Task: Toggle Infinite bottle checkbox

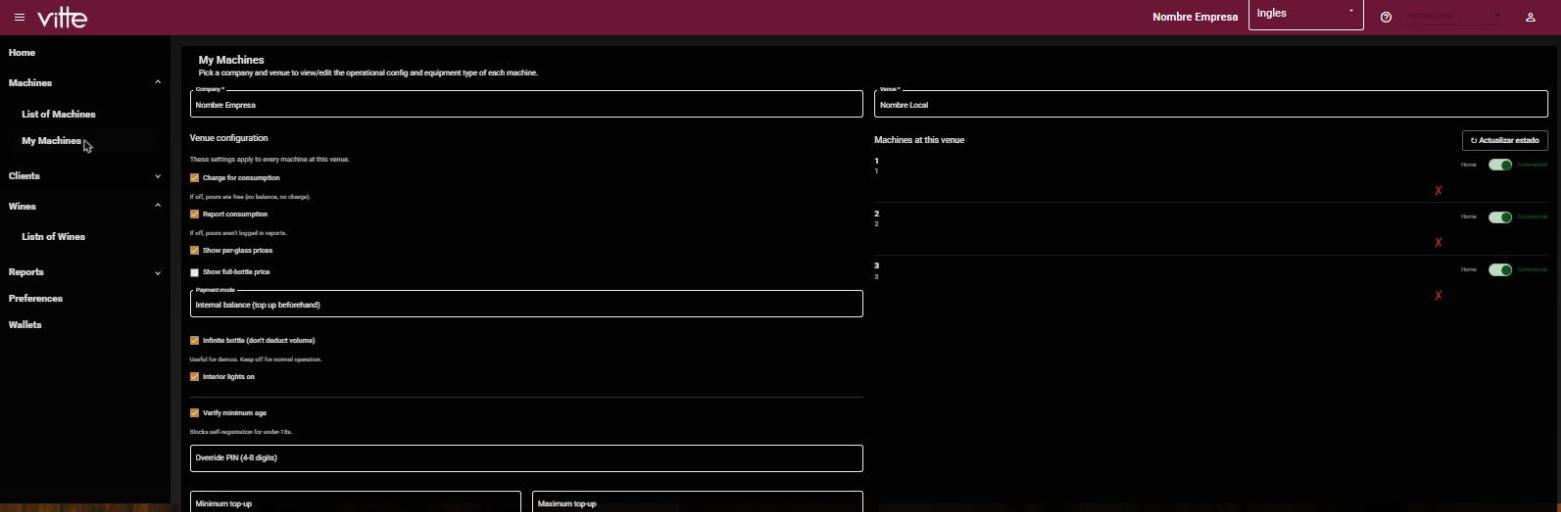Action: (194, 340)
